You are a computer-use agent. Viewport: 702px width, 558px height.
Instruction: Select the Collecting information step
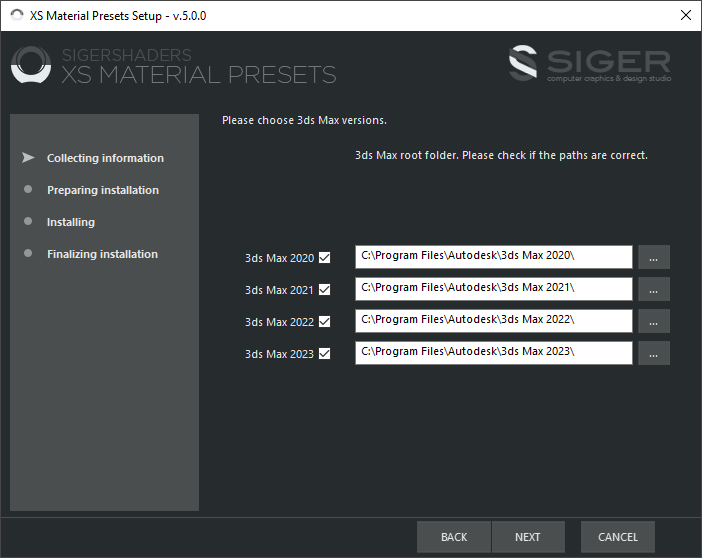(x=105, y=158)
